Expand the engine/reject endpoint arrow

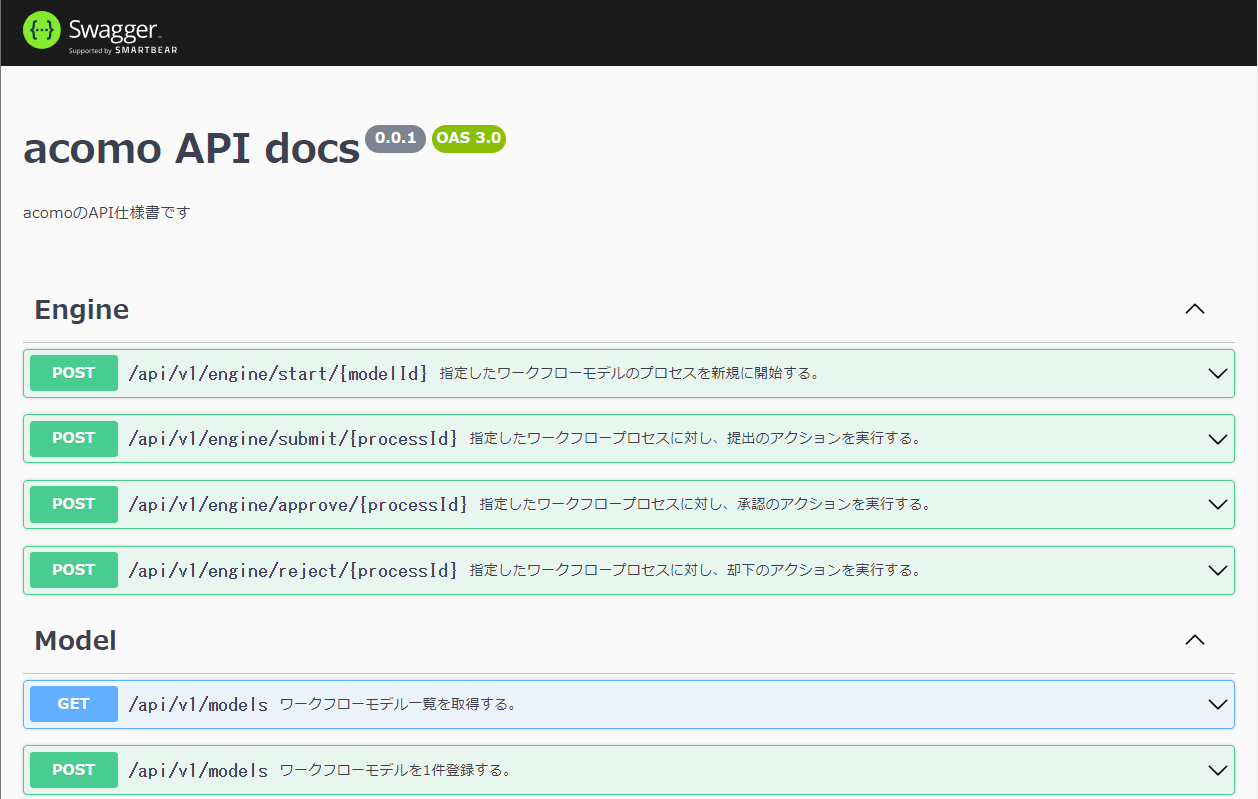[x=1217, y=570]
